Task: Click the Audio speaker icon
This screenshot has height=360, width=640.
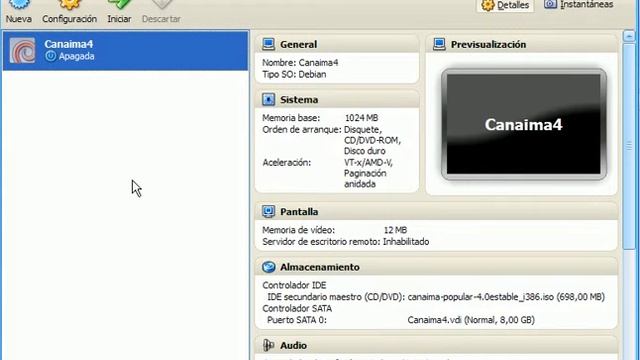Action: pyautogui.click(x=268, y=345)
